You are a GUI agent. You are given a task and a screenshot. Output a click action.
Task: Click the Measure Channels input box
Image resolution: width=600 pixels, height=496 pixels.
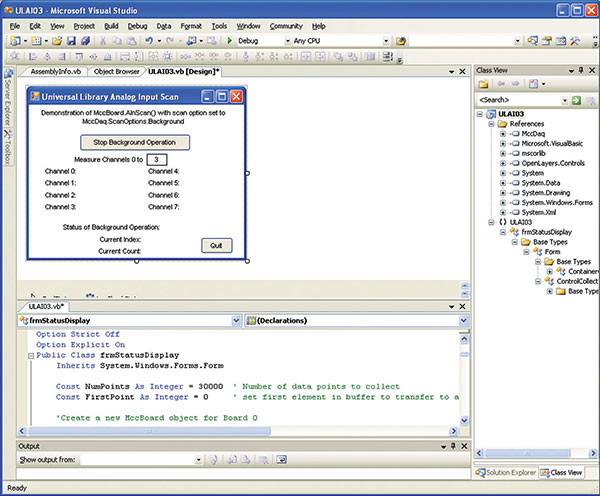(157, 159)
